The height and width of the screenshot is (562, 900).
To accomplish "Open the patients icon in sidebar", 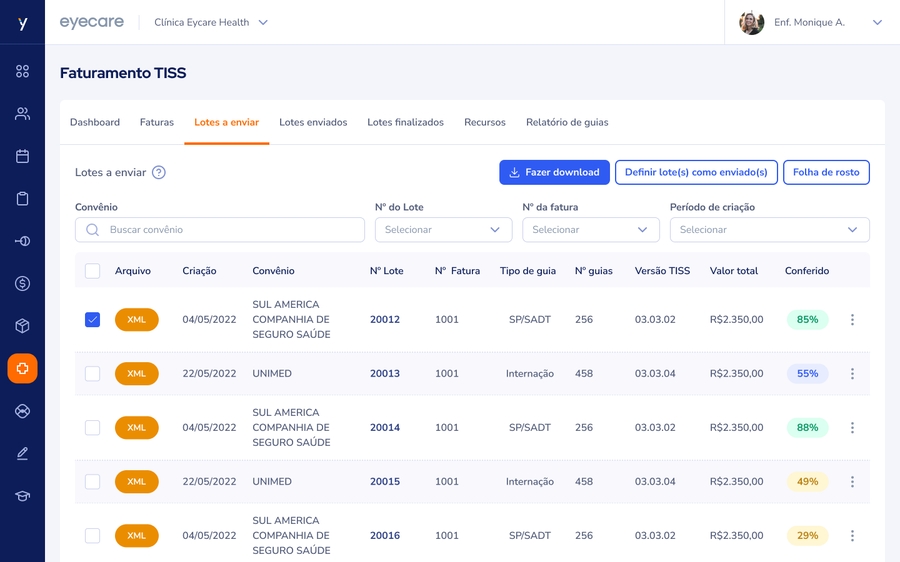I will tap(22, 114).
